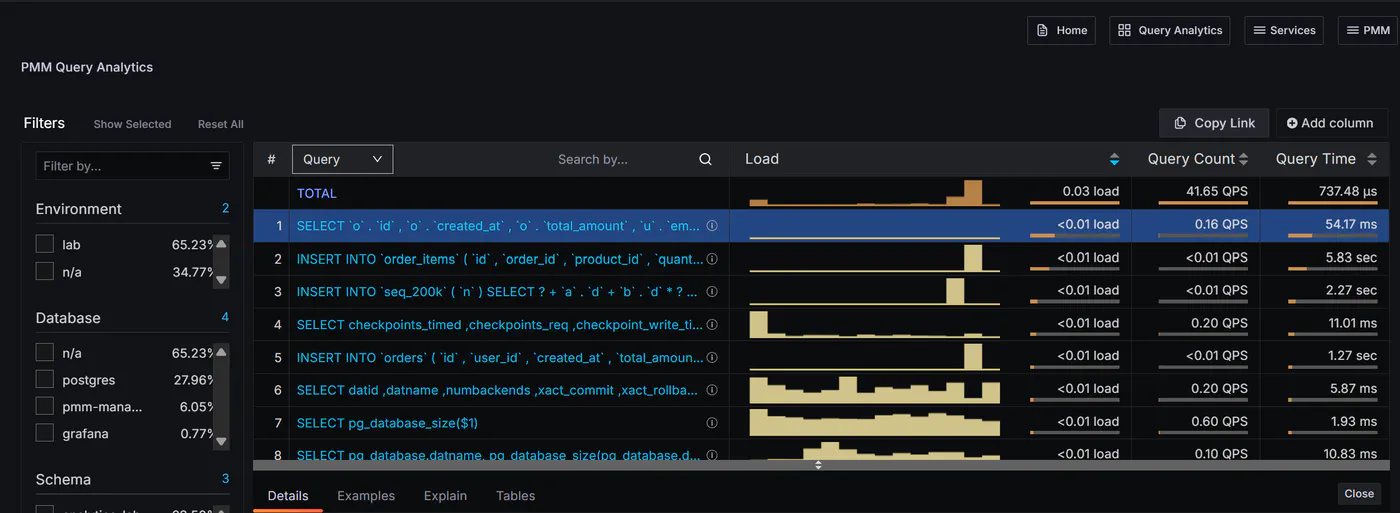Check the lab environment checkbox
Screen dimensions: 1400x513
pyautogui.click(x=44, y=244)
